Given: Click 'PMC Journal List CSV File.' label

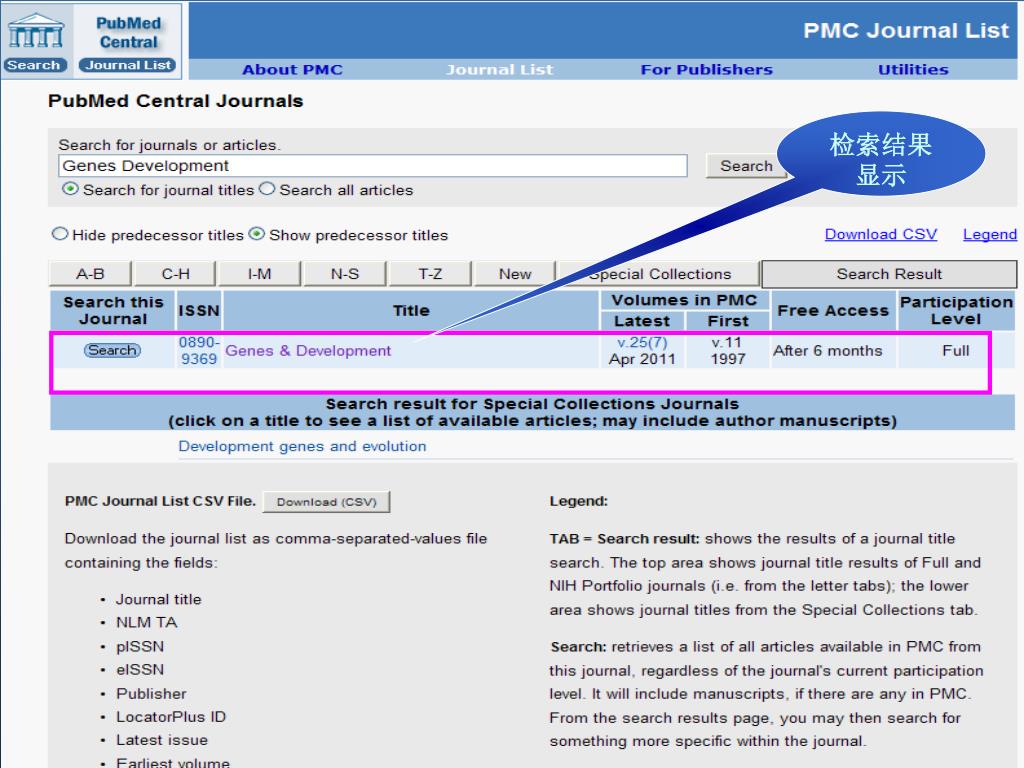Looking at the screenshot, I should (x=160, y=501).
